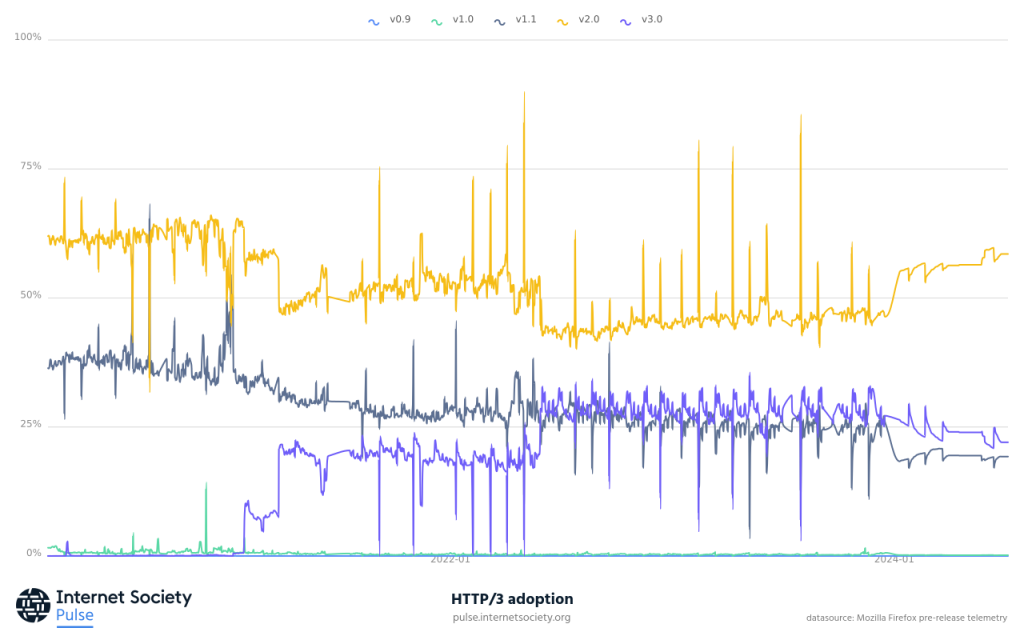Click the 2022-01 x-axis date label
The height and width of the screenshot is (636, 1024).
point(450,560)
